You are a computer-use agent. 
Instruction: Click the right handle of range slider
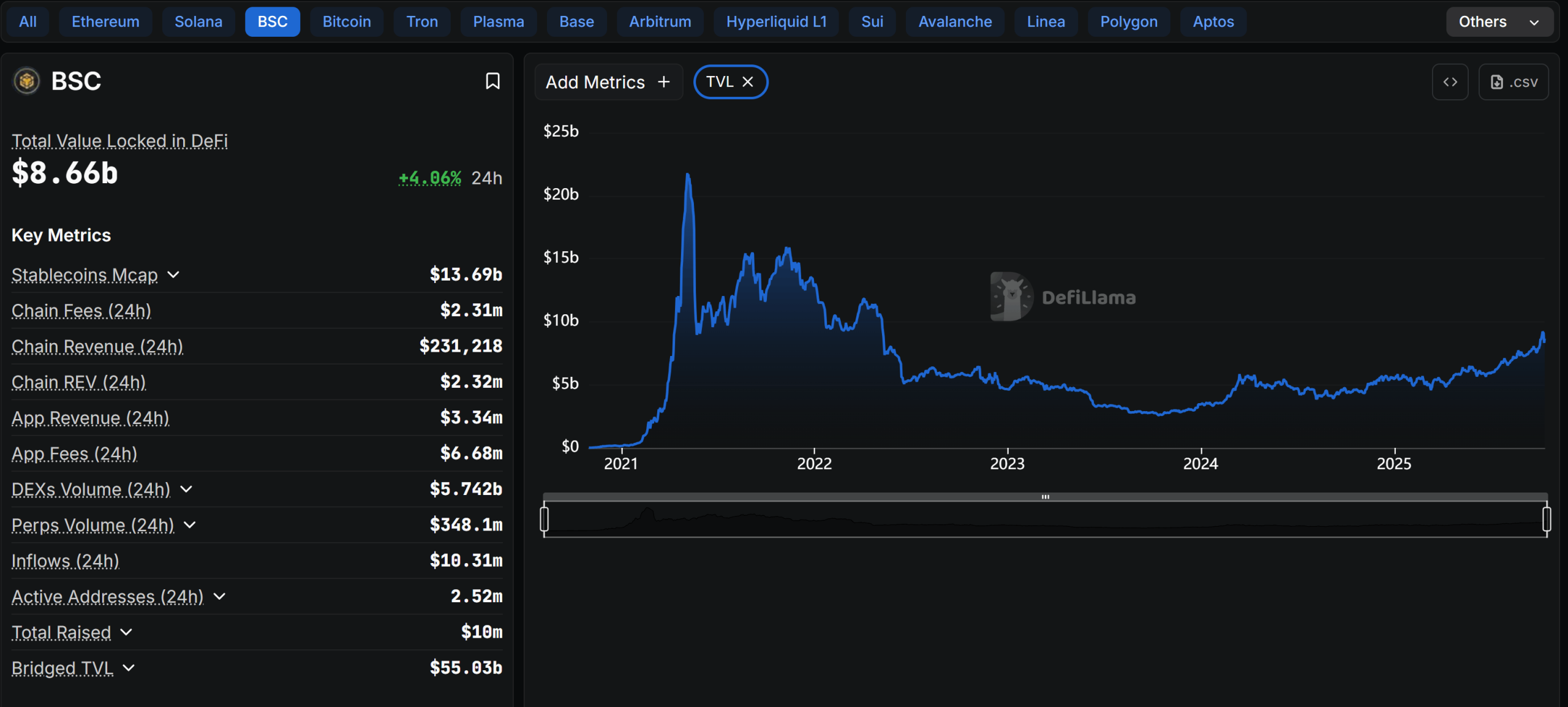tap(1547, 519)
